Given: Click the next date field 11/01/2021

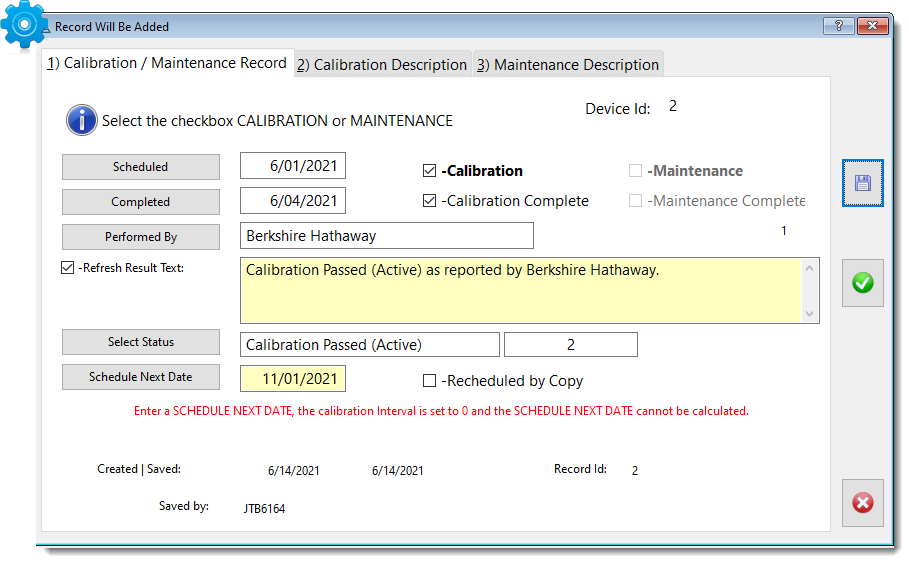Looking at the screenshot, I should point(293,379).
